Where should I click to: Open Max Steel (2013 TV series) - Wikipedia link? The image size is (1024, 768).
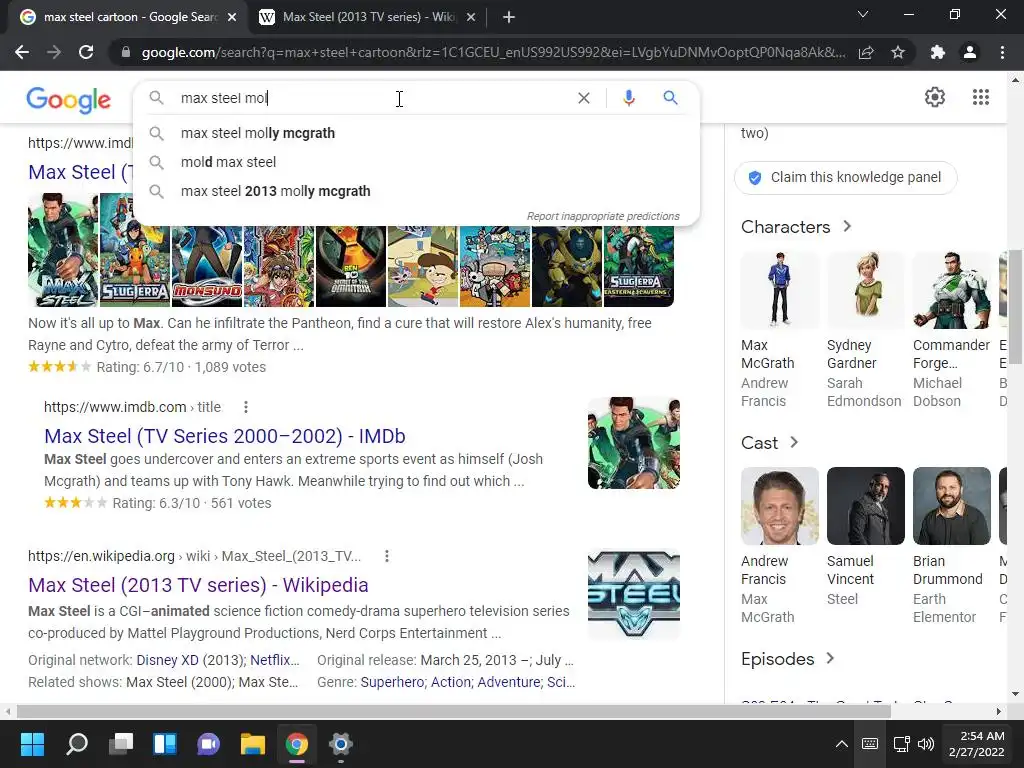[x=198, y=585]
